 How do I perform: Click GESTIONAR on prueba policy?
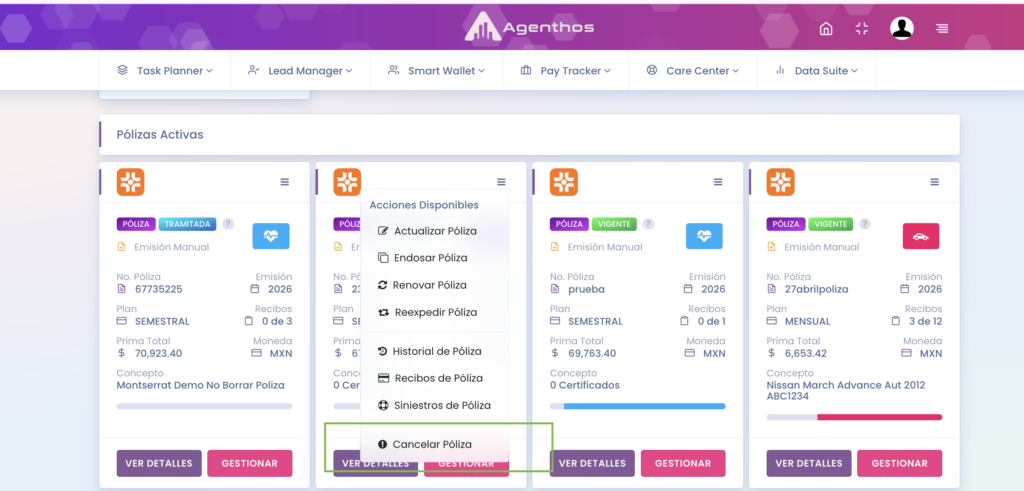pos(683,464)
